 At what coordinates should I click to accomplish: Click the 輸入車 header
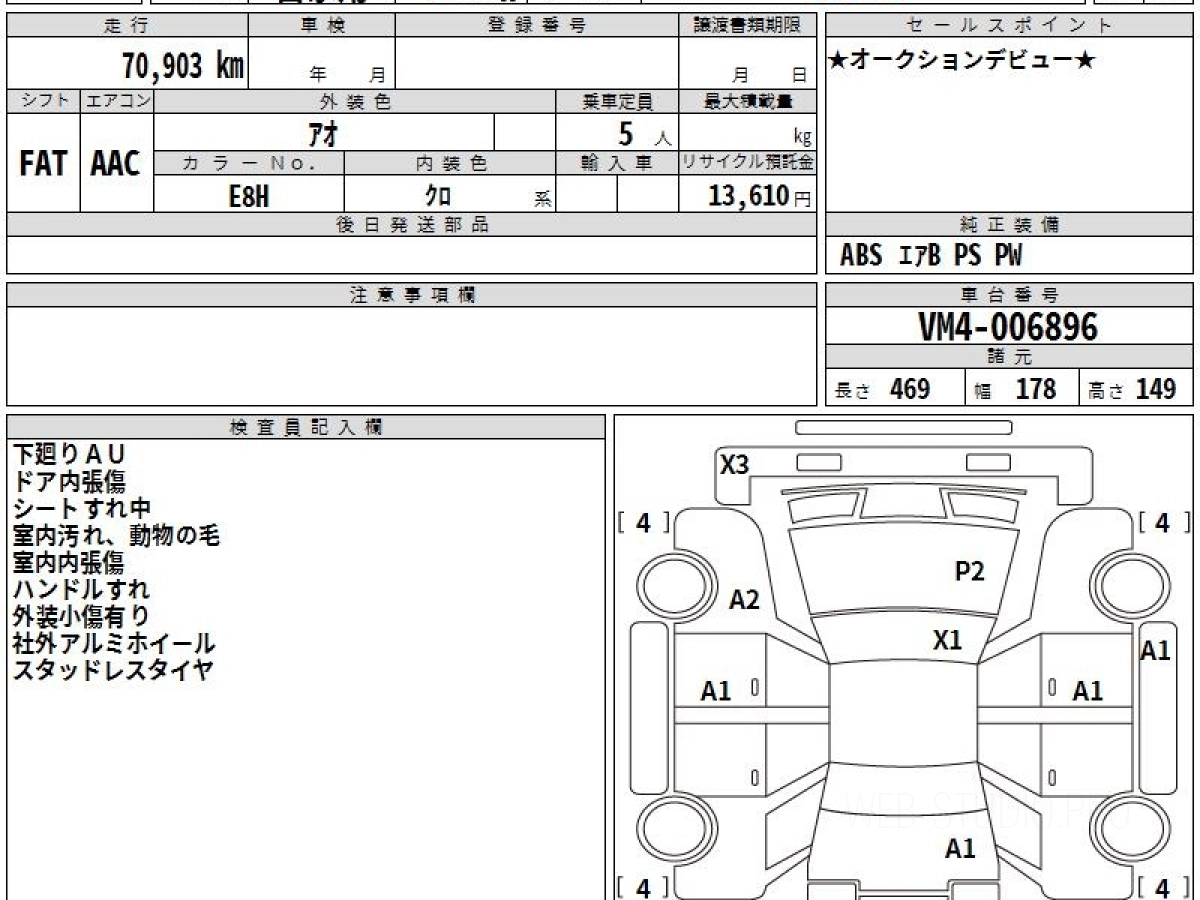tap(618, 163)
